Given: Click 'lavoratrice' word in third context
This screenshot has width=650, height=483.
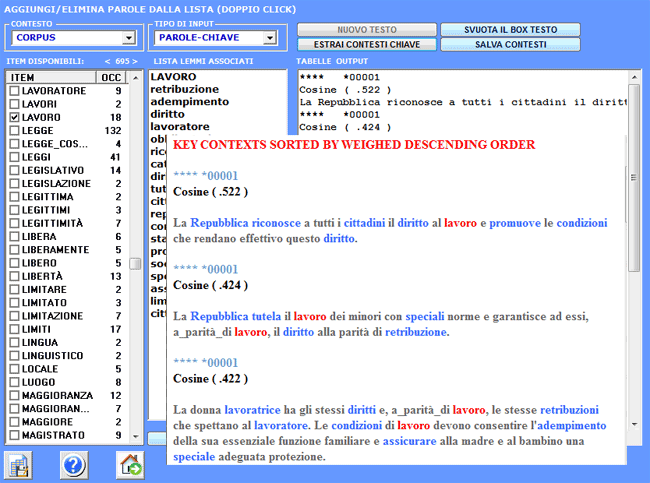Looking at the screenshot, I should coord(252,410).
